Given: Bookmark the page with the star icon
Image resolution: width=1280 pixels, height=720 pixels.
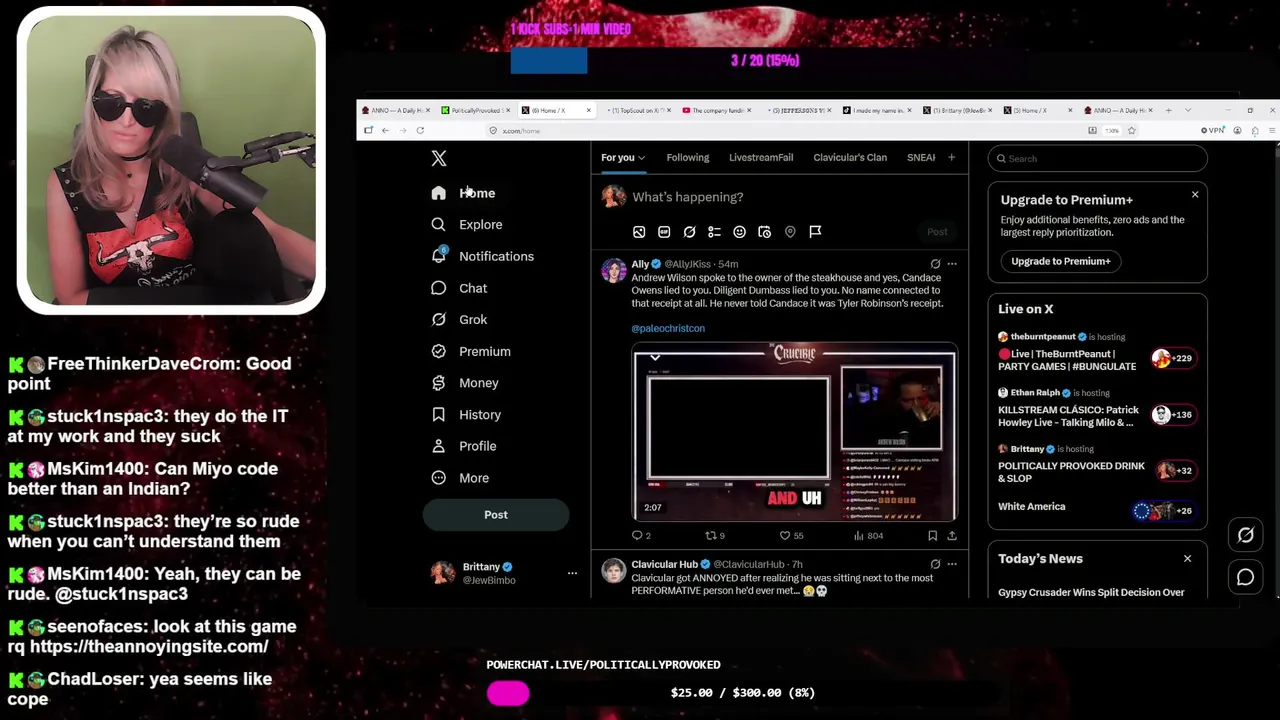Looking at the screenshot, I should [1131, 130].
